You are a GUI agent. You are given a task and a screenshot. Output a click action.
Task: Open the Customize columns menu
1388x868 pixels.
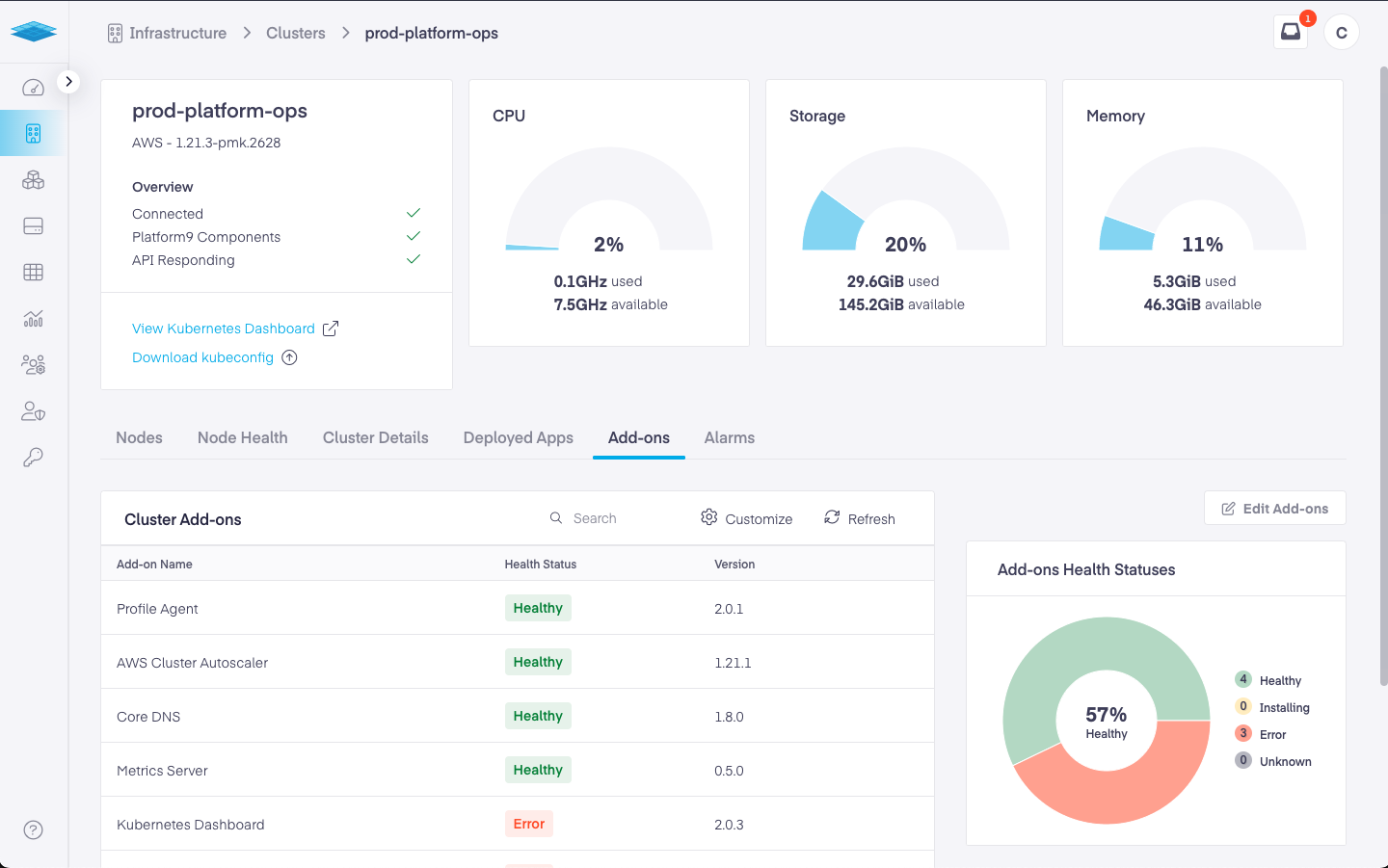pos(746,518)
